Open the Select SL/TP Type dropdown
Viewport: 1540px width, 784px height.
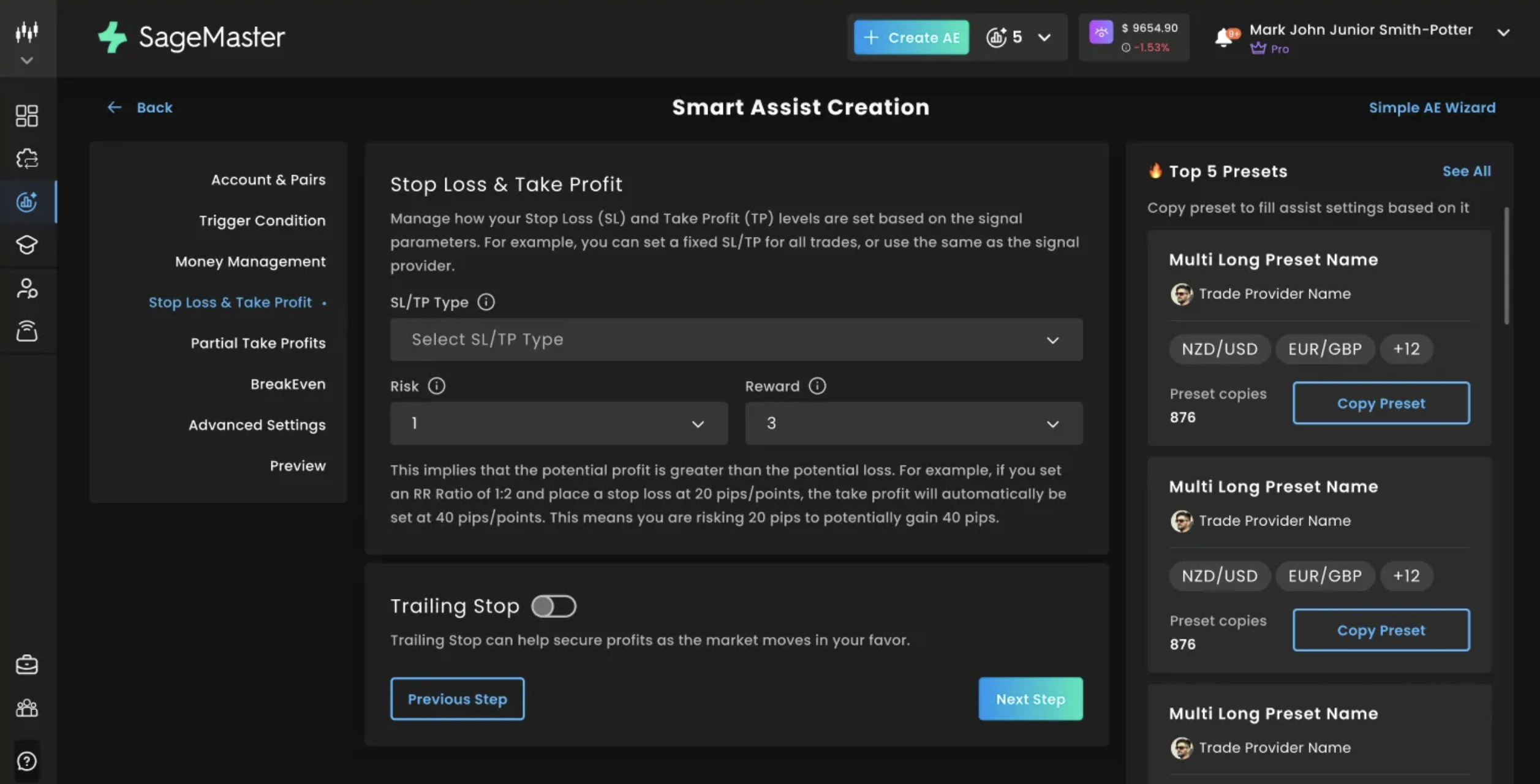[736, 339]
